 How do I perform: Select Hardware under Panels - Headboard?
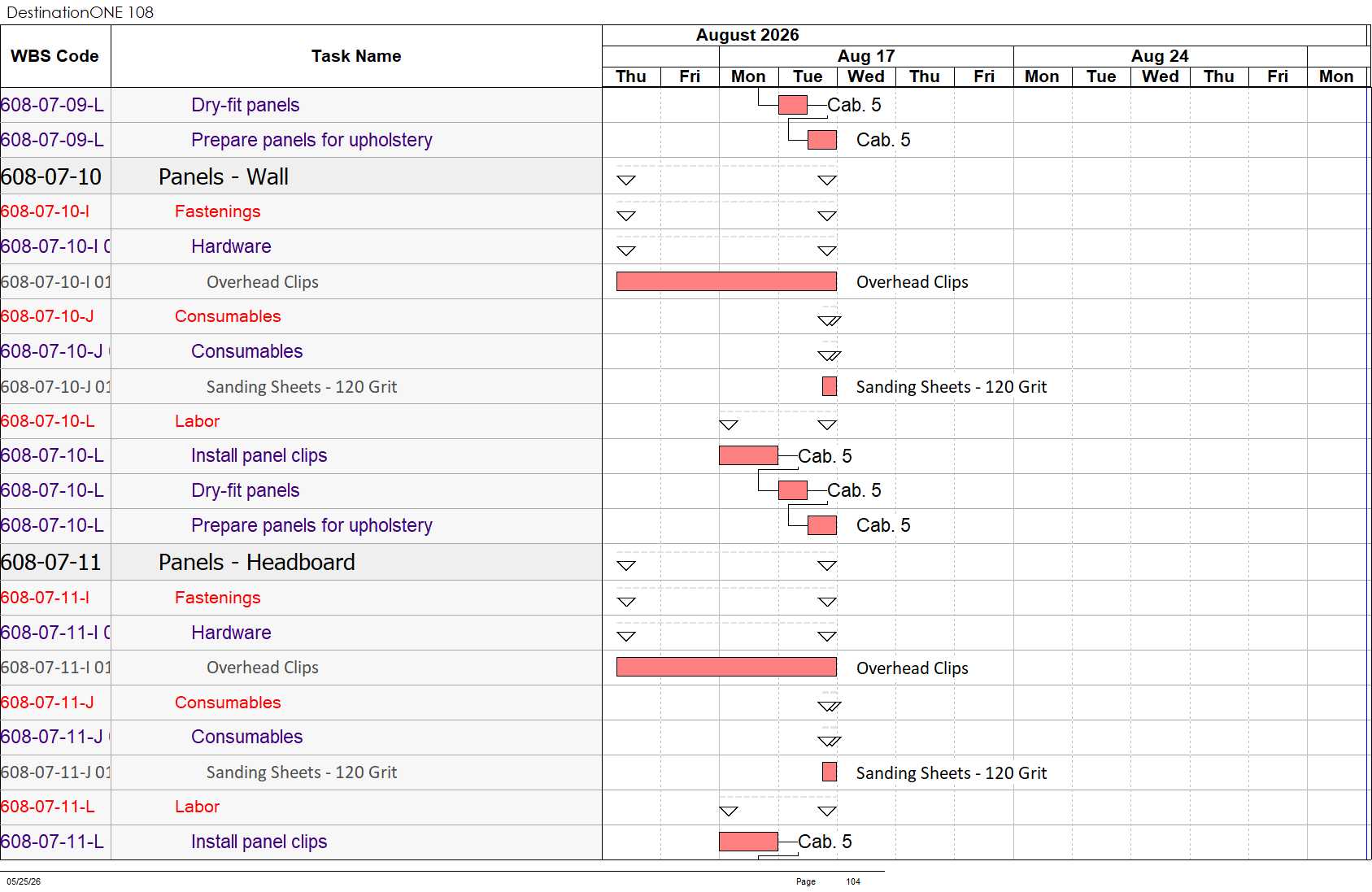coord(232,633)
